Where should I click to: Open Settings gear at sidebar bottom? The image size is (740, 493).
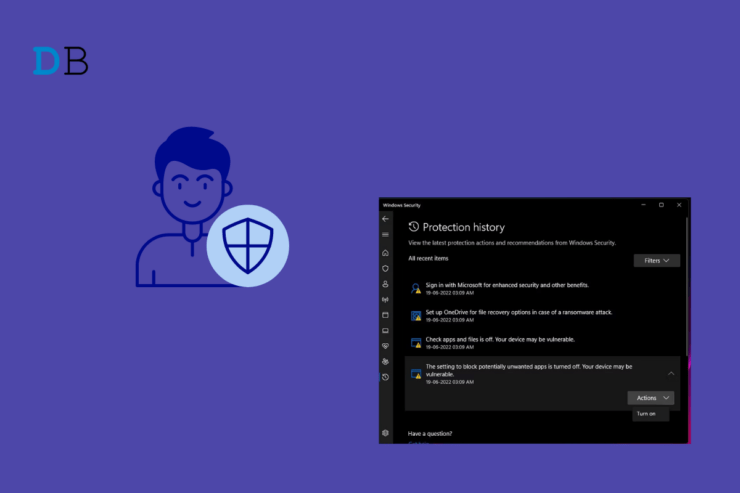tap(386, 432)
